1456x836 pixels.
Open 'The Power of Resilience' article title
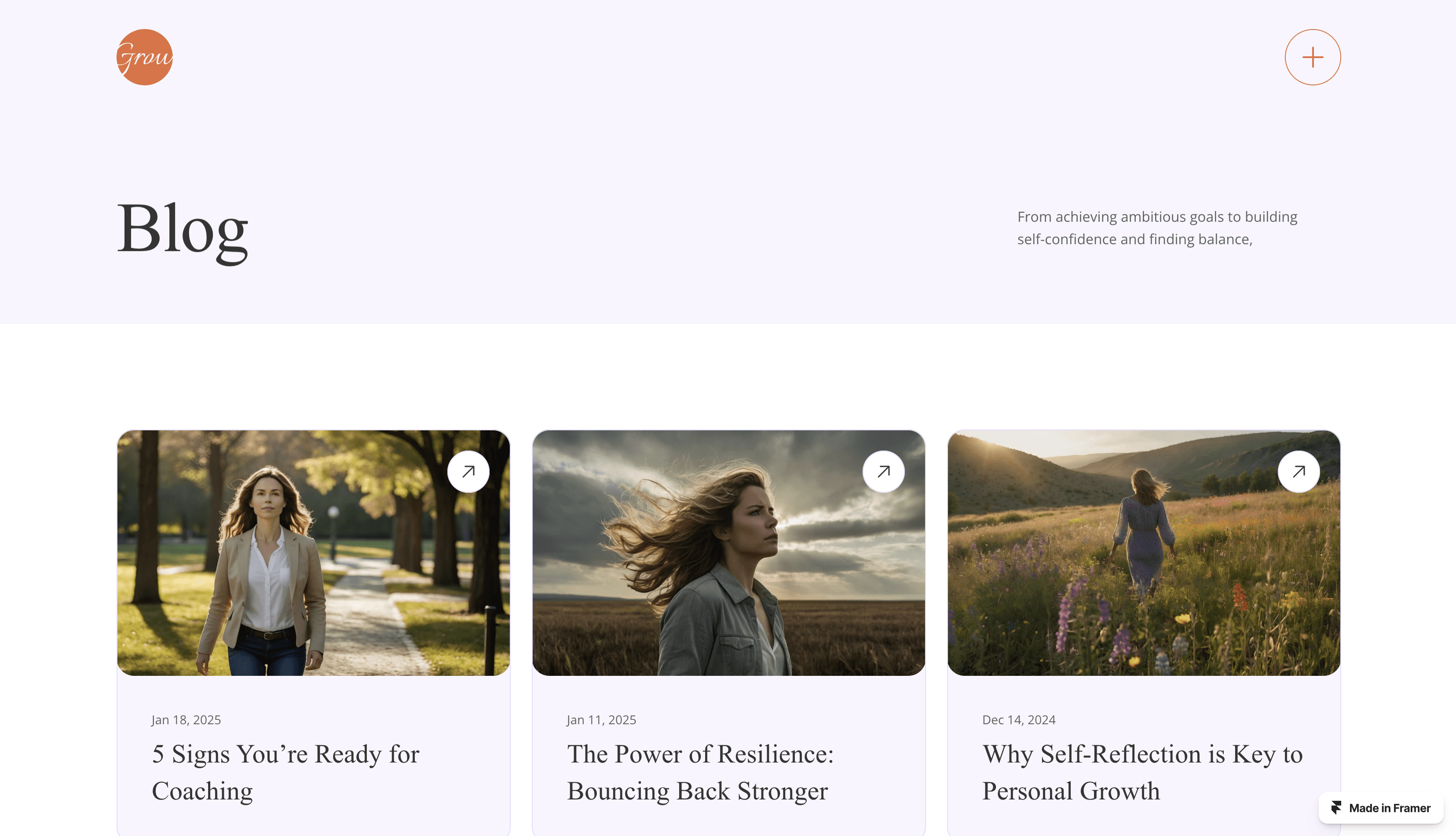(x=700, y=772)
